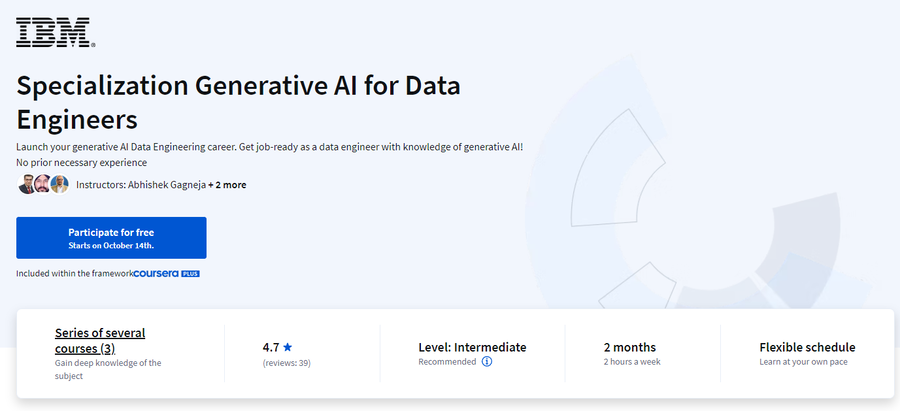Click the 2 months duration text
The width and height of the screenshot is (900, 411).
pos(630,347)
